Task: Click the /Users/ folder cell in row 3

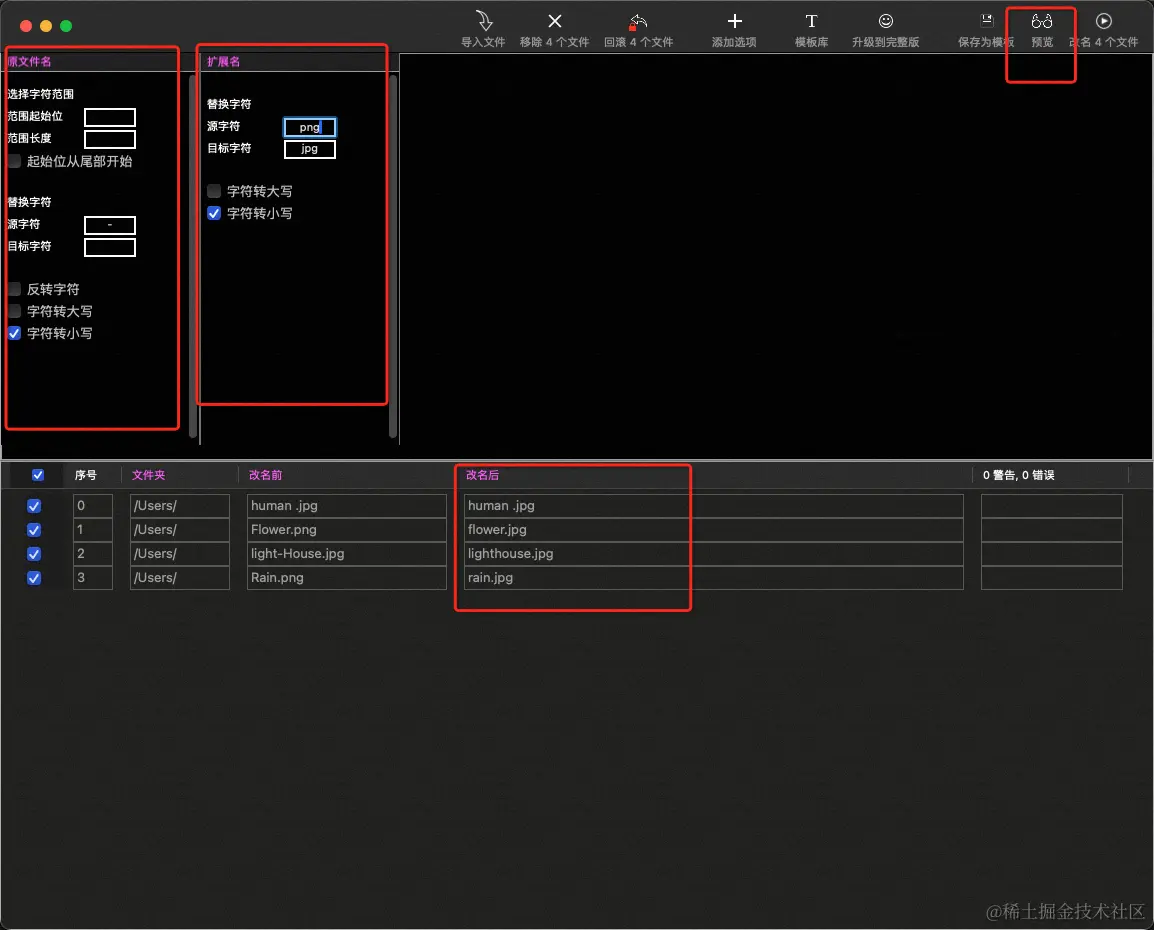Action: [x=180, y=578]
